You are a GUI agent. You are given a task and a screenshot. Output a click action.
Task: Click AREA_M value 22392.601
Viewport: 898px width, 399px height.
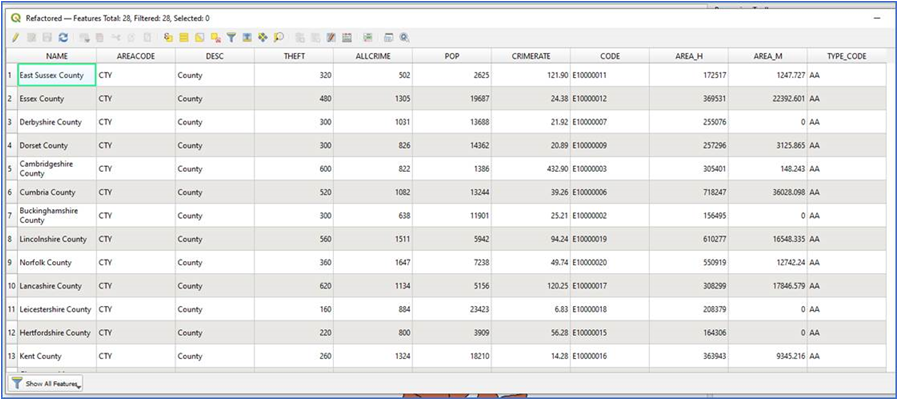768,98
